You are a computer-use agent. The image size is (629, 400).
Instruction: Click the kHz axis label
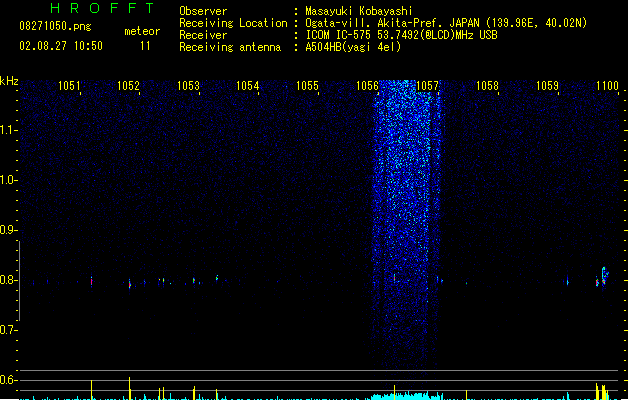click(x=9, y=81)
